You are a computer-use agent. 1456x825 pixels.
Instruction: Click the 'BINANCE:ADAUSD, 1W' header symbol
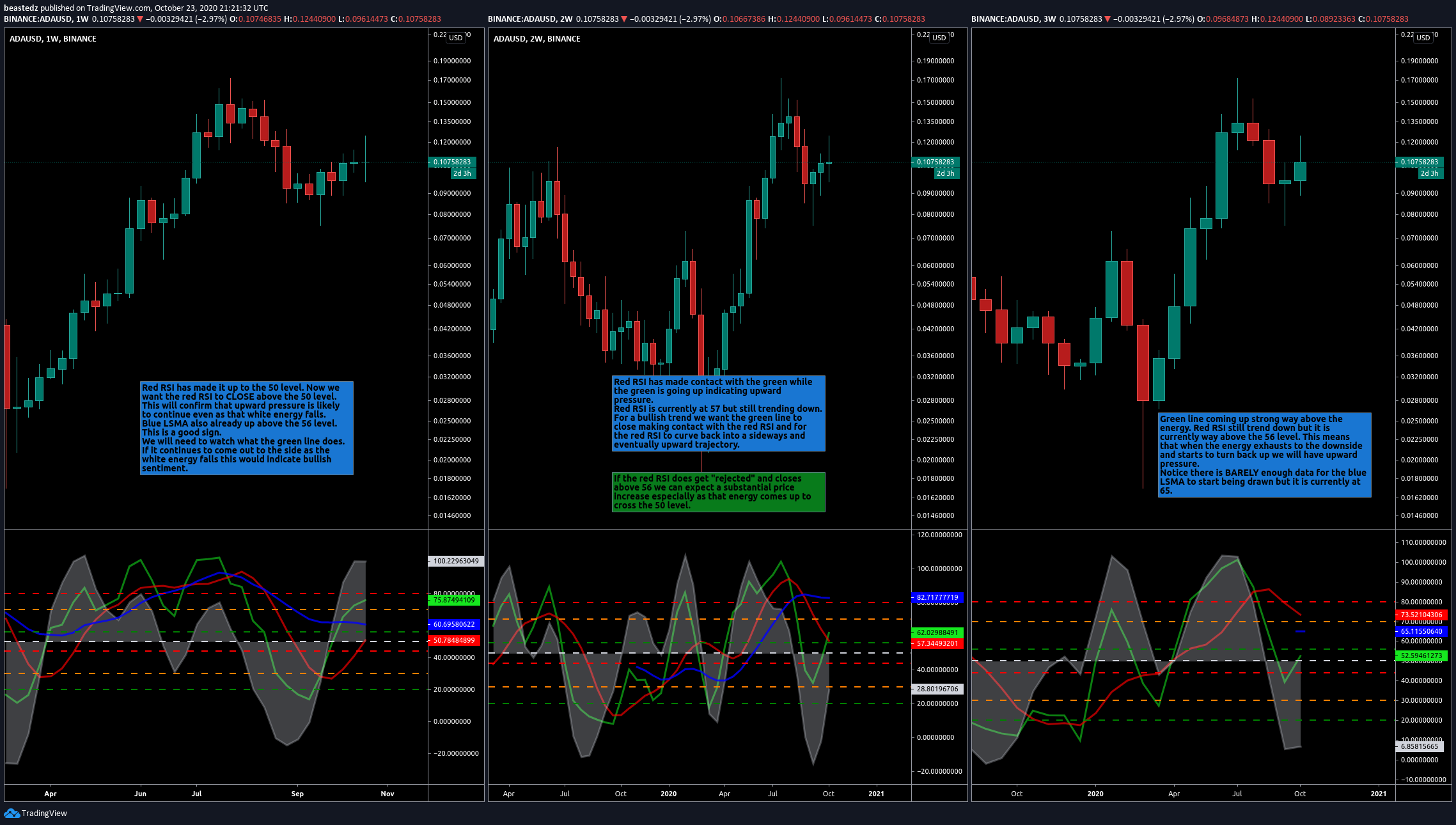(x=46, y=19)
